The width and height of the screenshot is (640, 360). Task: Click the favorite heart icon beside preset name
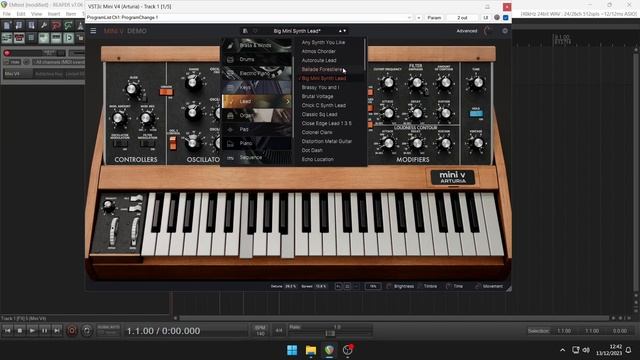point(256,31)
